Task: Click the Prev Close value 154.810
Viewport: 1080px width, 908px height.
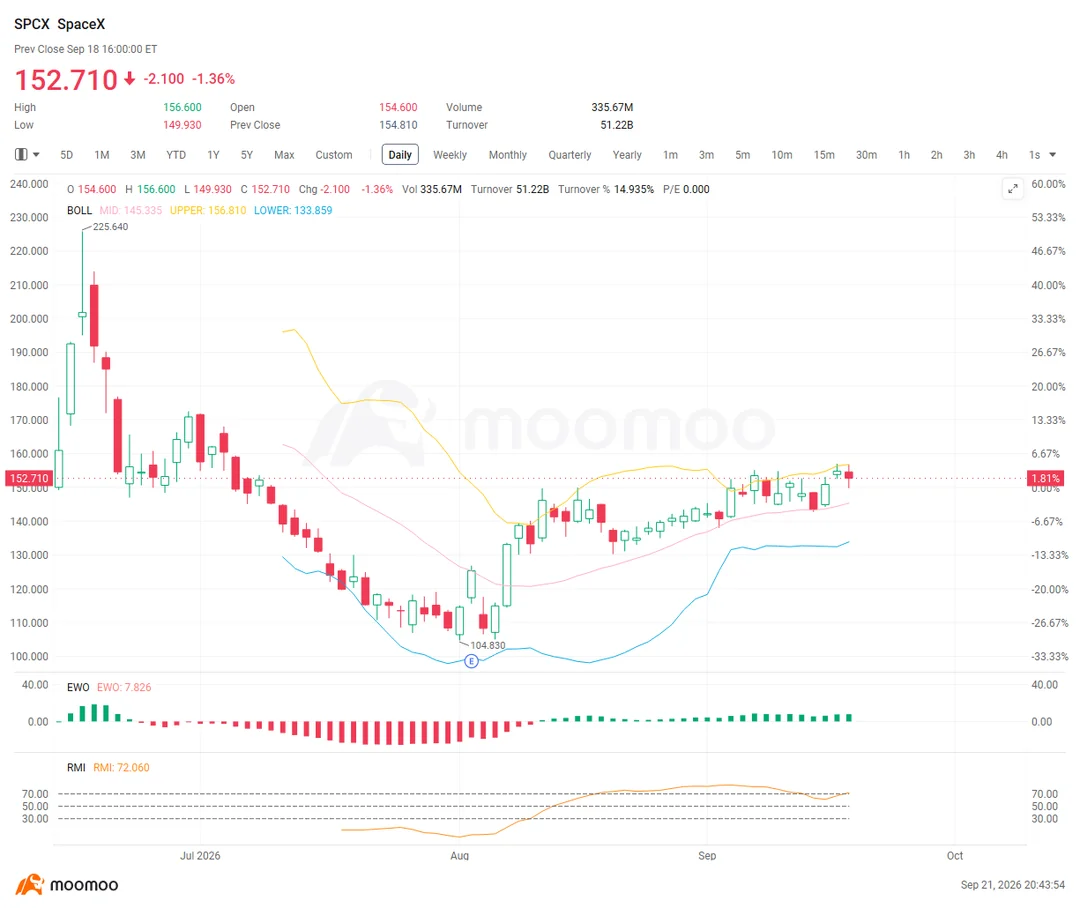Action: [398, 125]
